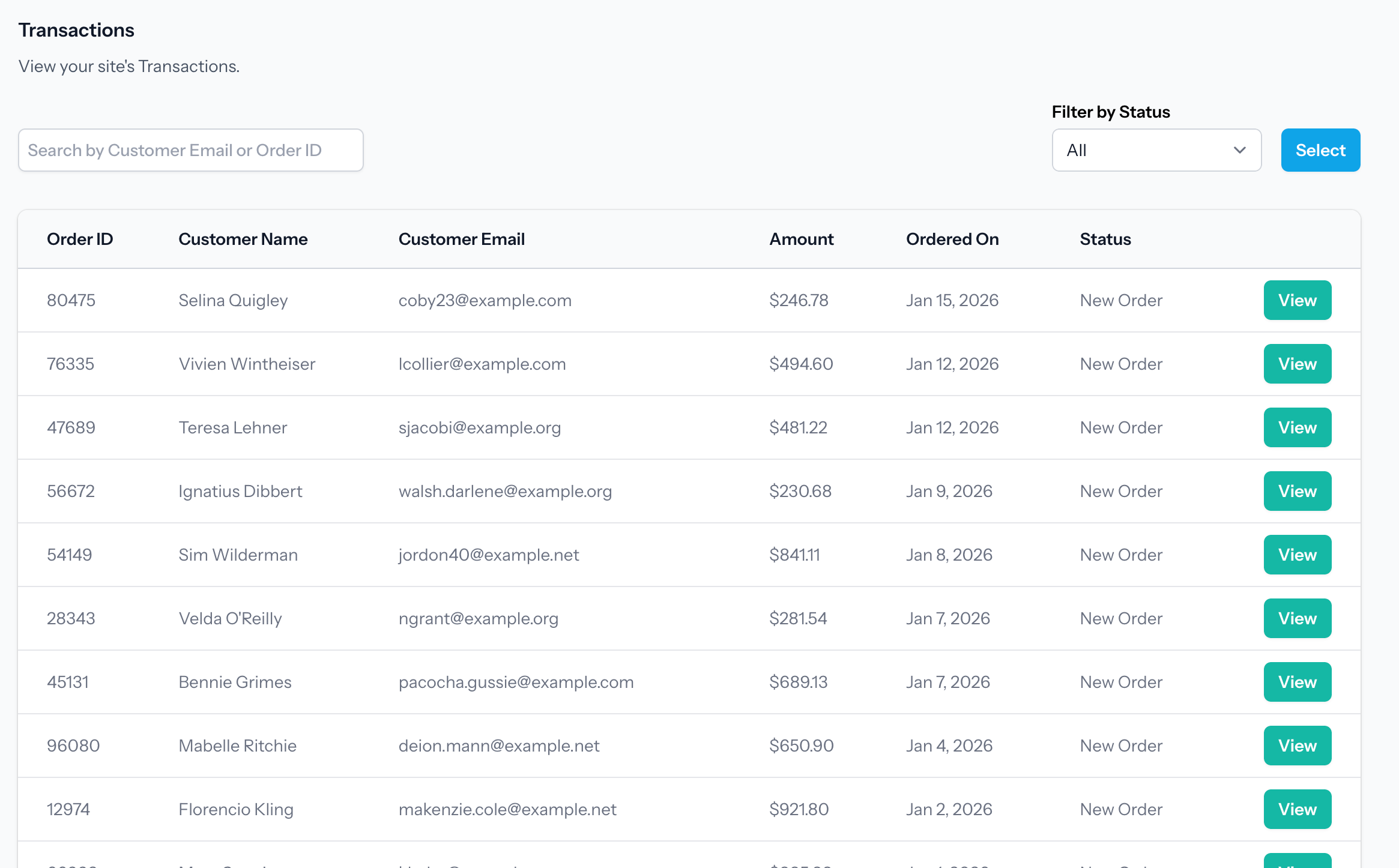View Mabelle Ritchie's transaction
1399x868 pixels.
(1297, 746)
